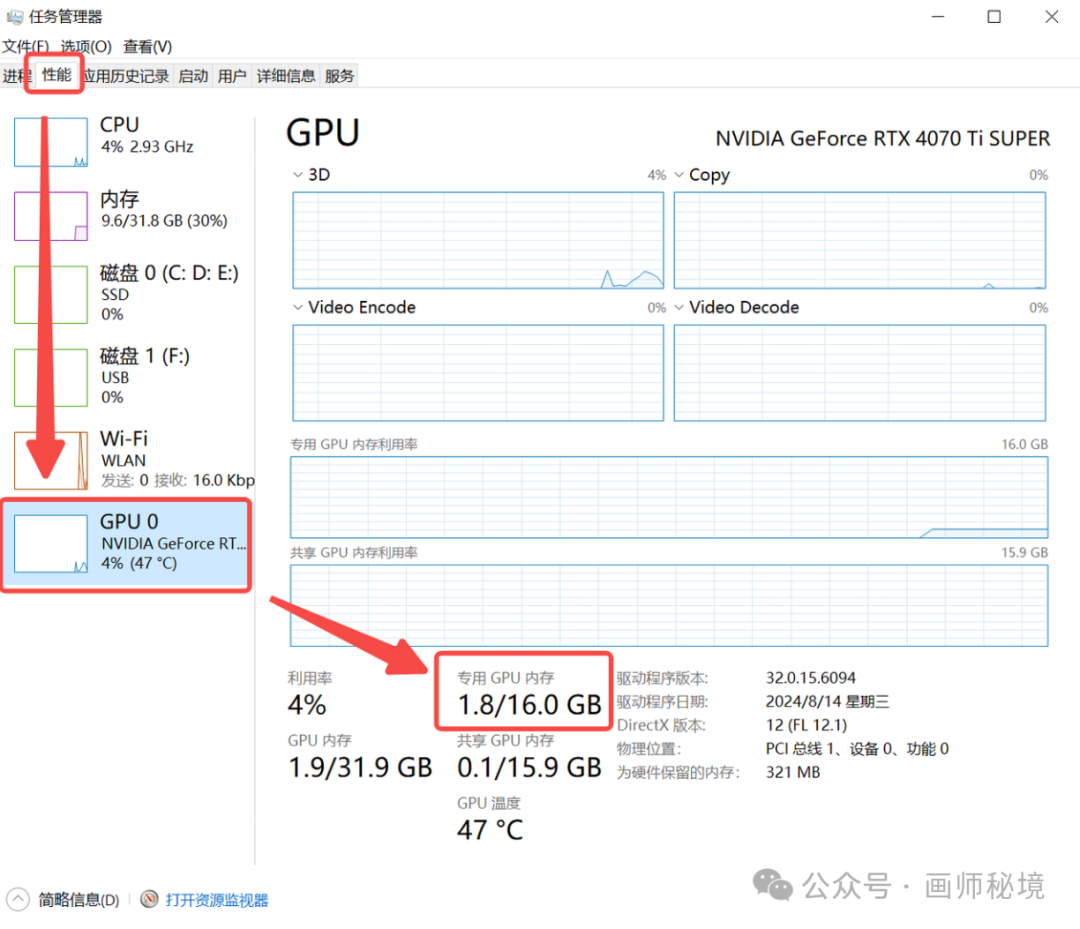
Task: Click the Video Encode usage graph
Action: [478, 373]
